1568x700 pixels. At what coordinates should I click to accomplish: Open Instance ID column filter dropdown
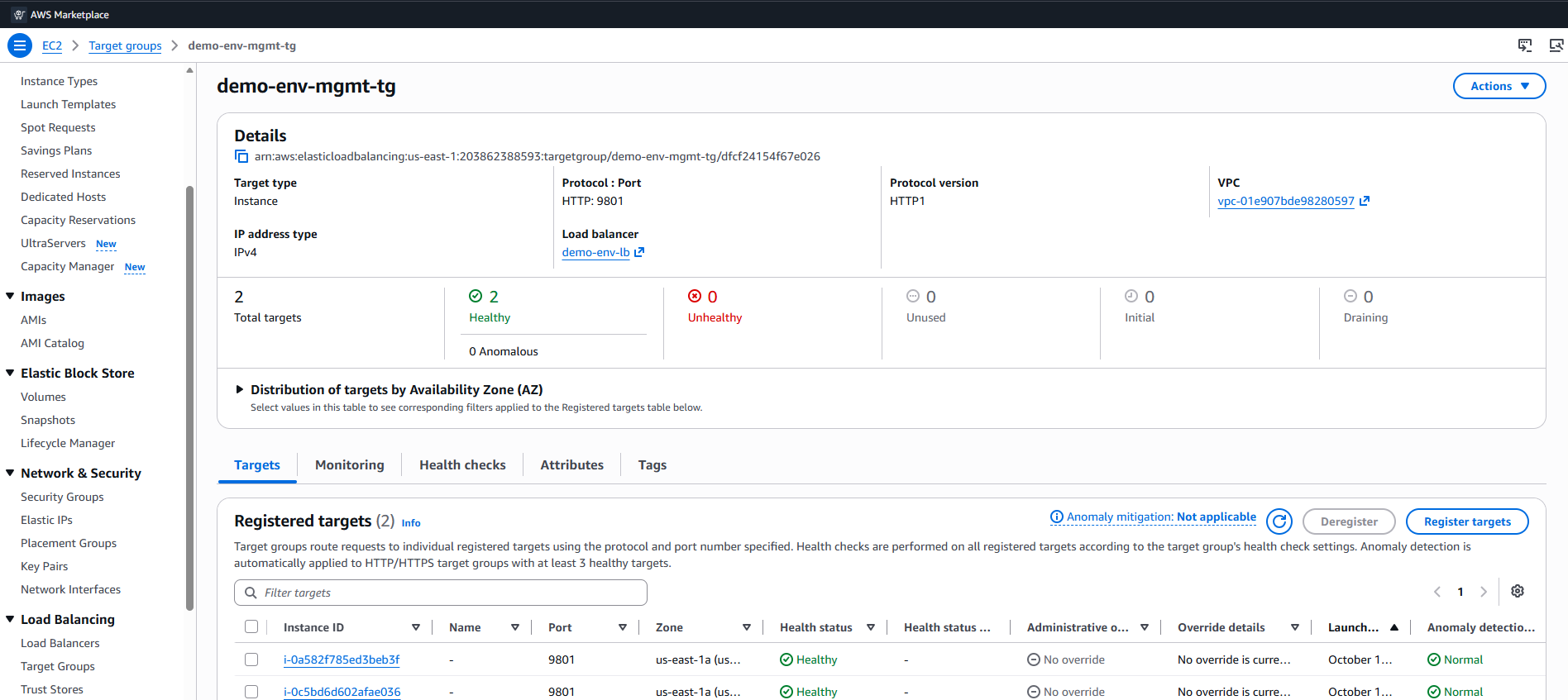(x=416, y=628)
